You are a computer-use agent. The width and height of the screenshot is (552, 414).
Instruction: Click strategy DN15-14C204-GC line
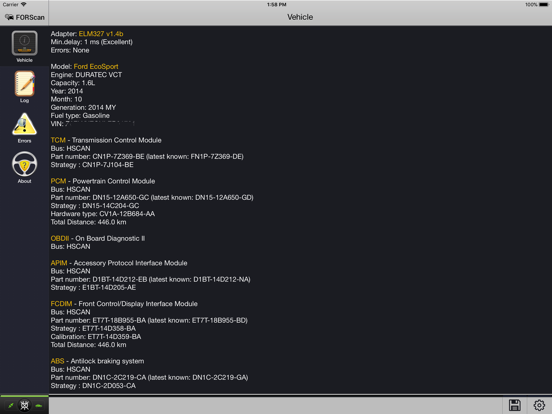(95, 206)
